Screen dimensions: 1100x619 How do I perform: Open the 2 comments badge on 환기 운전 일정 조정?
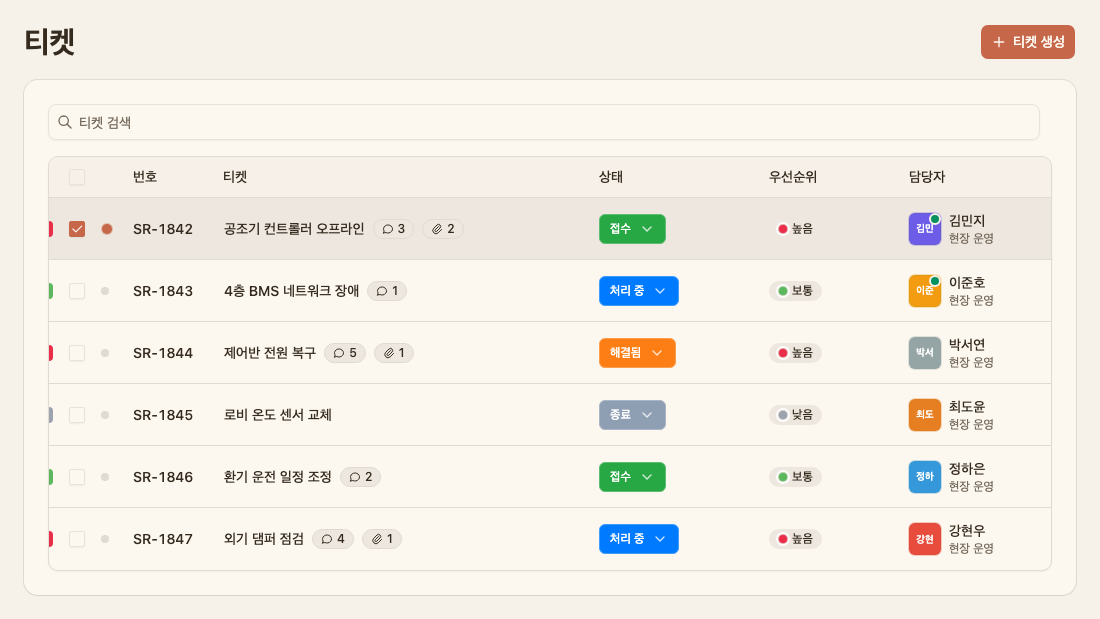pos(361,477)
